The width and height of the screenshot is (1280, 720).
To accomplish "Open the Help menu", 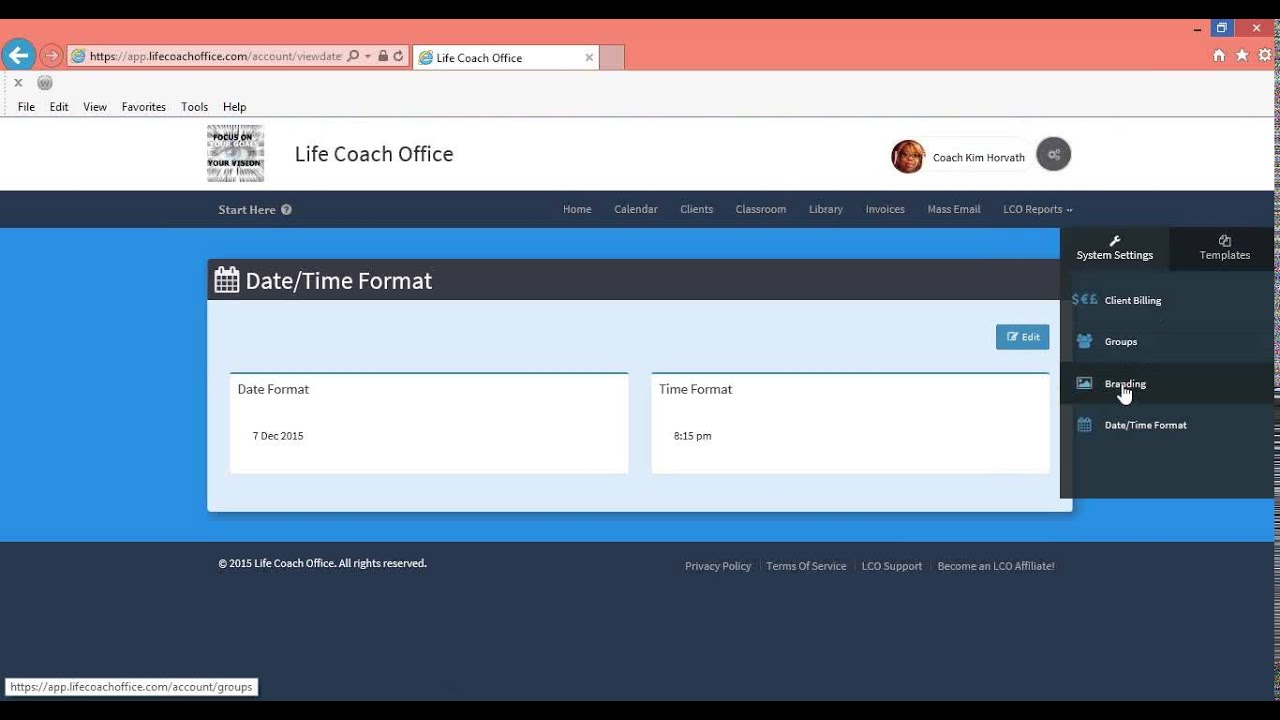I will click(x=235, y=107).
